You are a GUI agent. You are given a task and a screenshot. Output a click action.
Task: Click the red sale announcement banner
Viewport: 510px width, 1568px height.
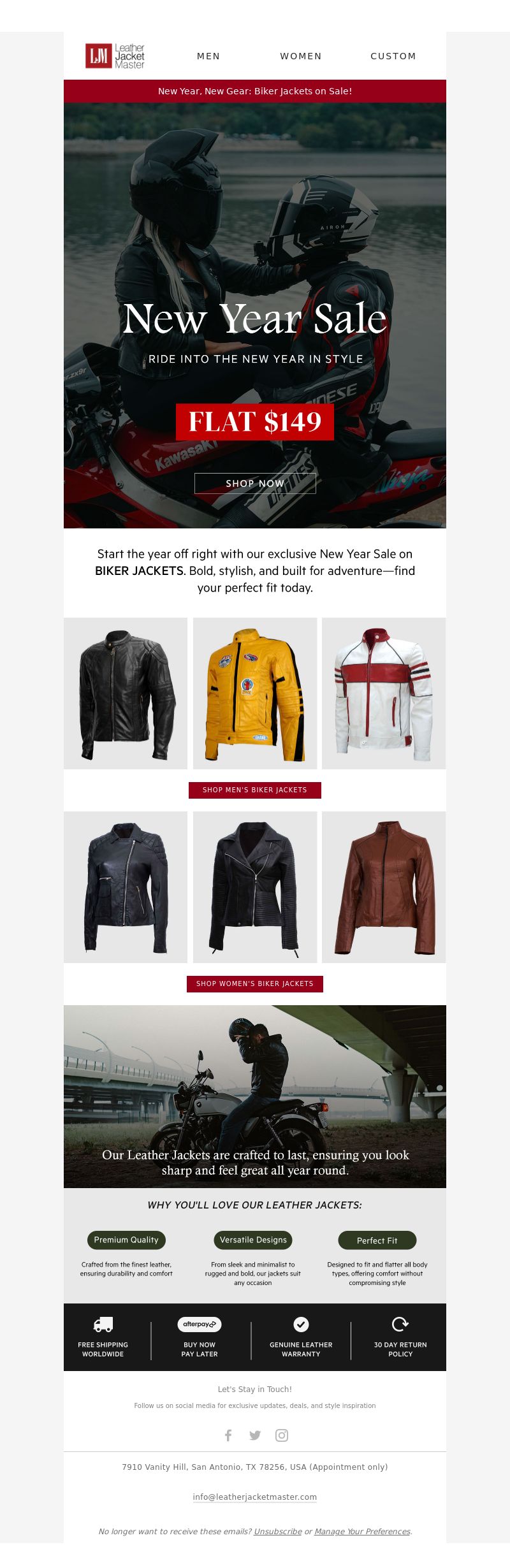(255, 91)
